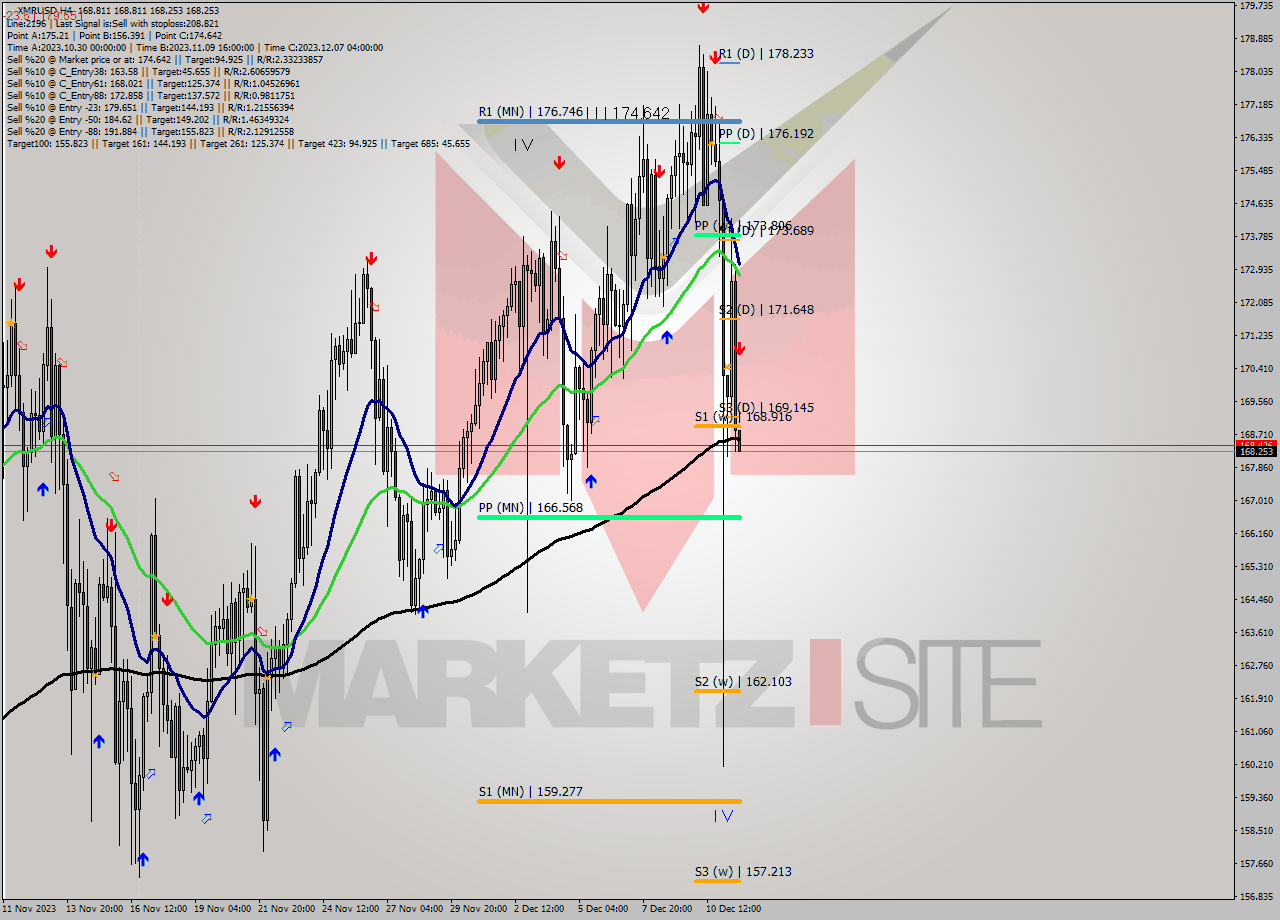1280x920 pixels.
Task: Click 170.410 on the price axis
Action: (x=1256, y=369)
